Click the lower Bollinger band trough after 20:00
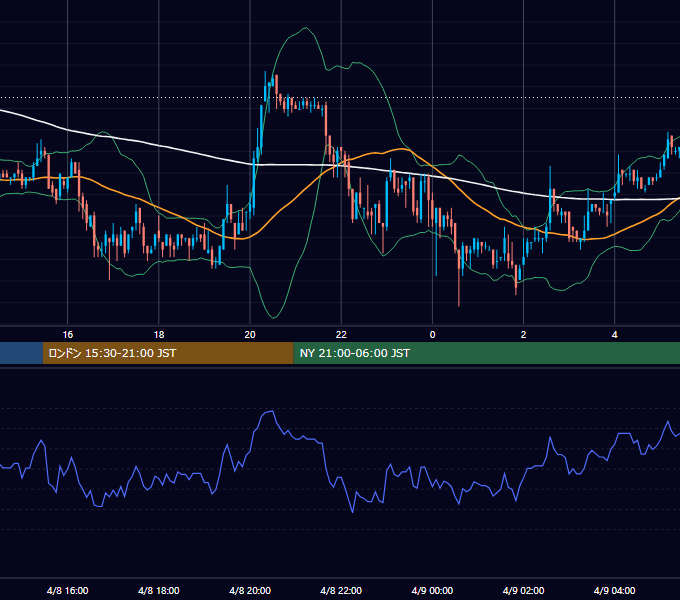The image size is (680, 600). (x=273, y=317)
